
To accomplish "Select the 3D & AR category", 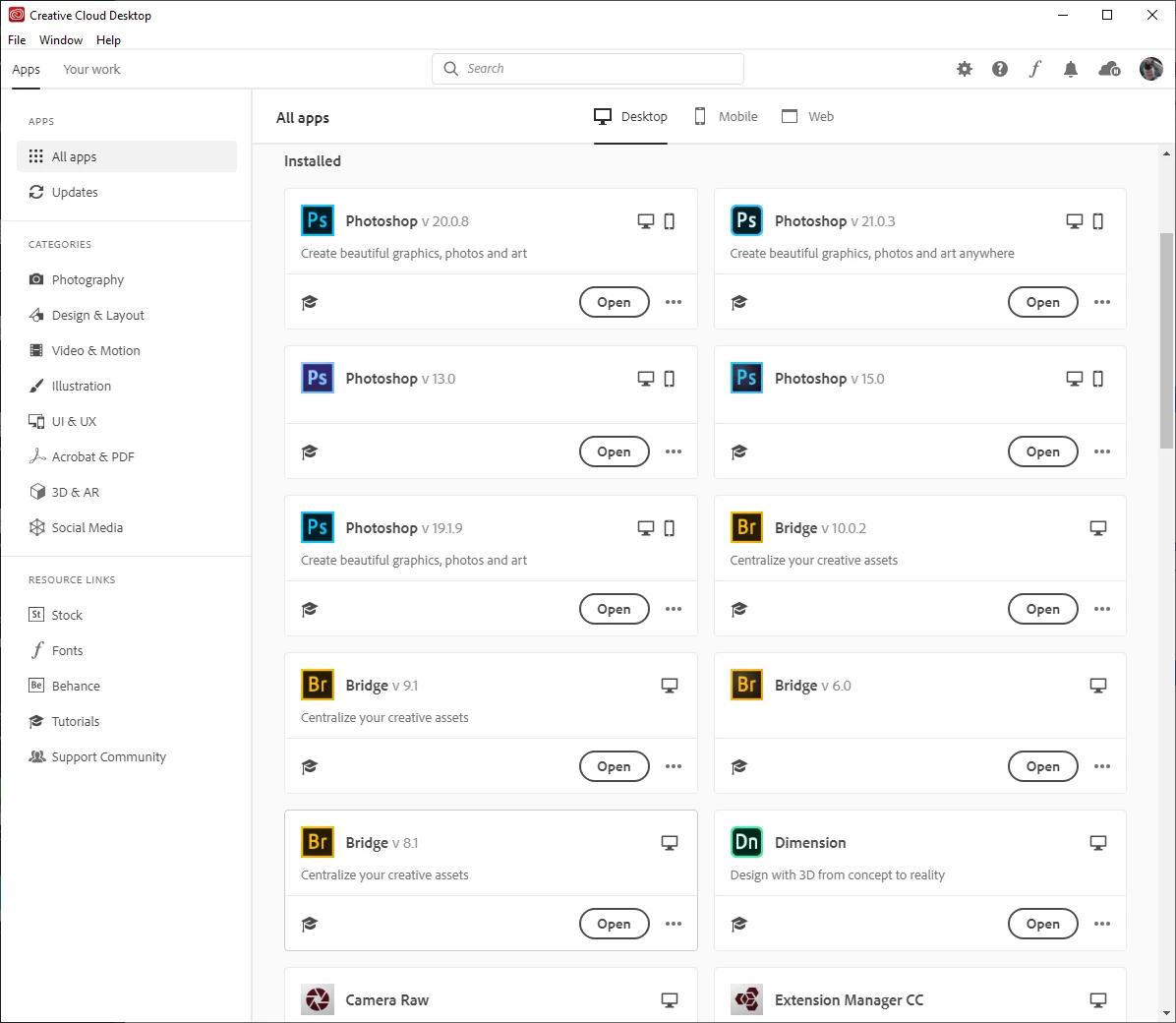I will [127, 493].
